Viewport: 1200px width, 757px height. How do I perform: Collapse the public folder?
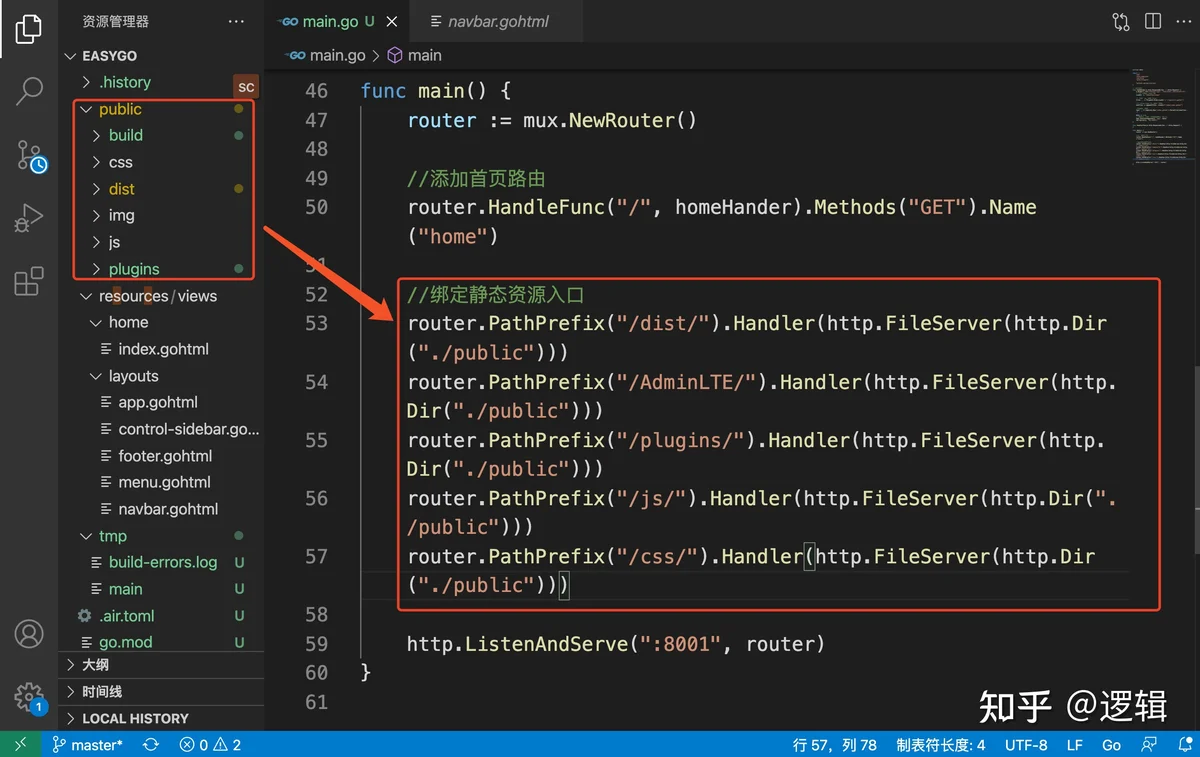[160, 109]
